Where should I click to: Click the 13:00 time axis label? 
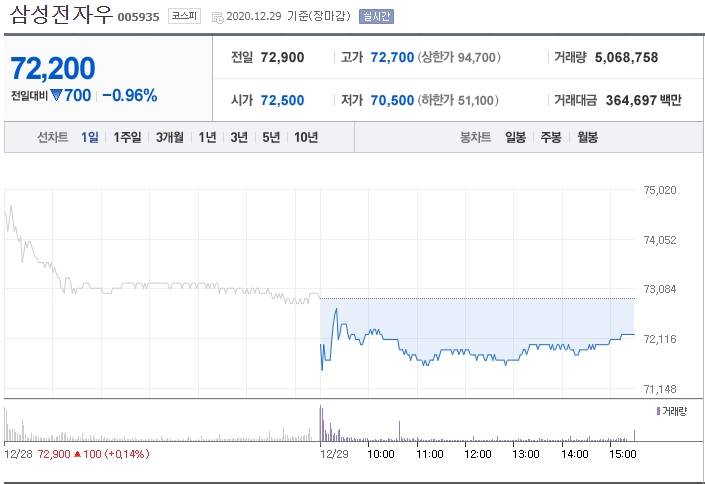526,454
